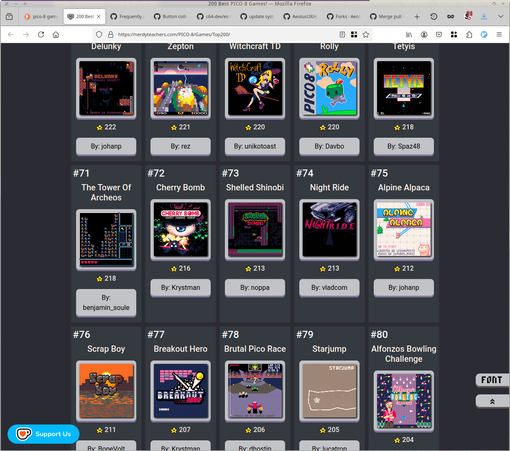Open author link By: unikotoast
This screenshot has width=510, height=451.
coord(255,146)
